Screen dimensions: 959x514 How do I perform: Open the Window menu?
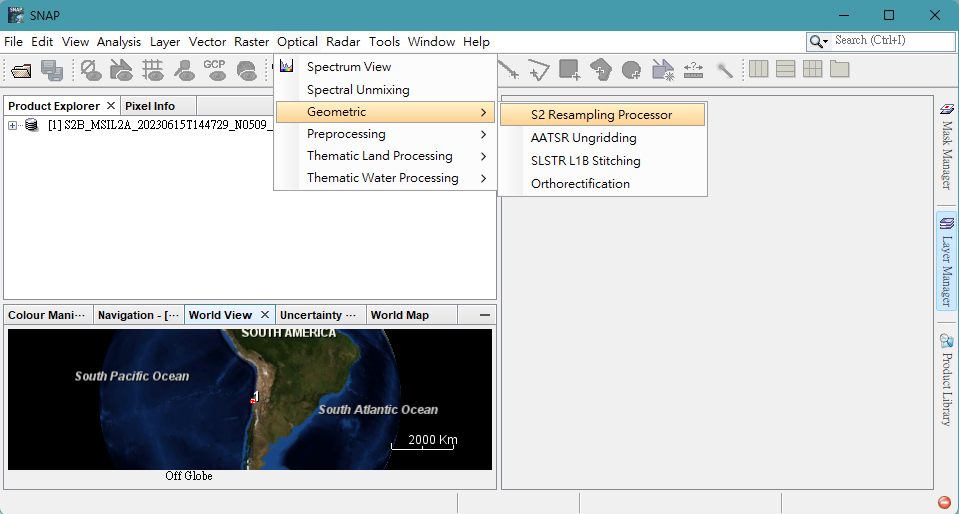[432, 42]
